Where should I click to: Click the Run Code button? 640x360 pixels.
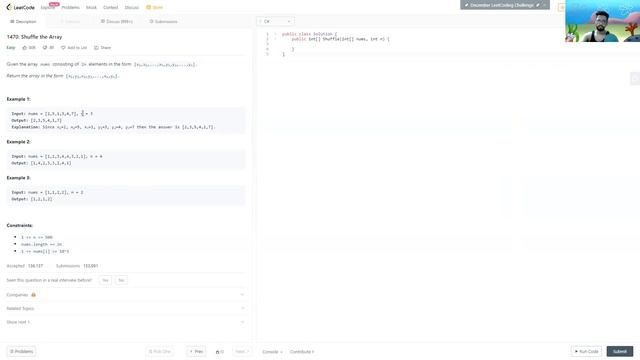586,351
